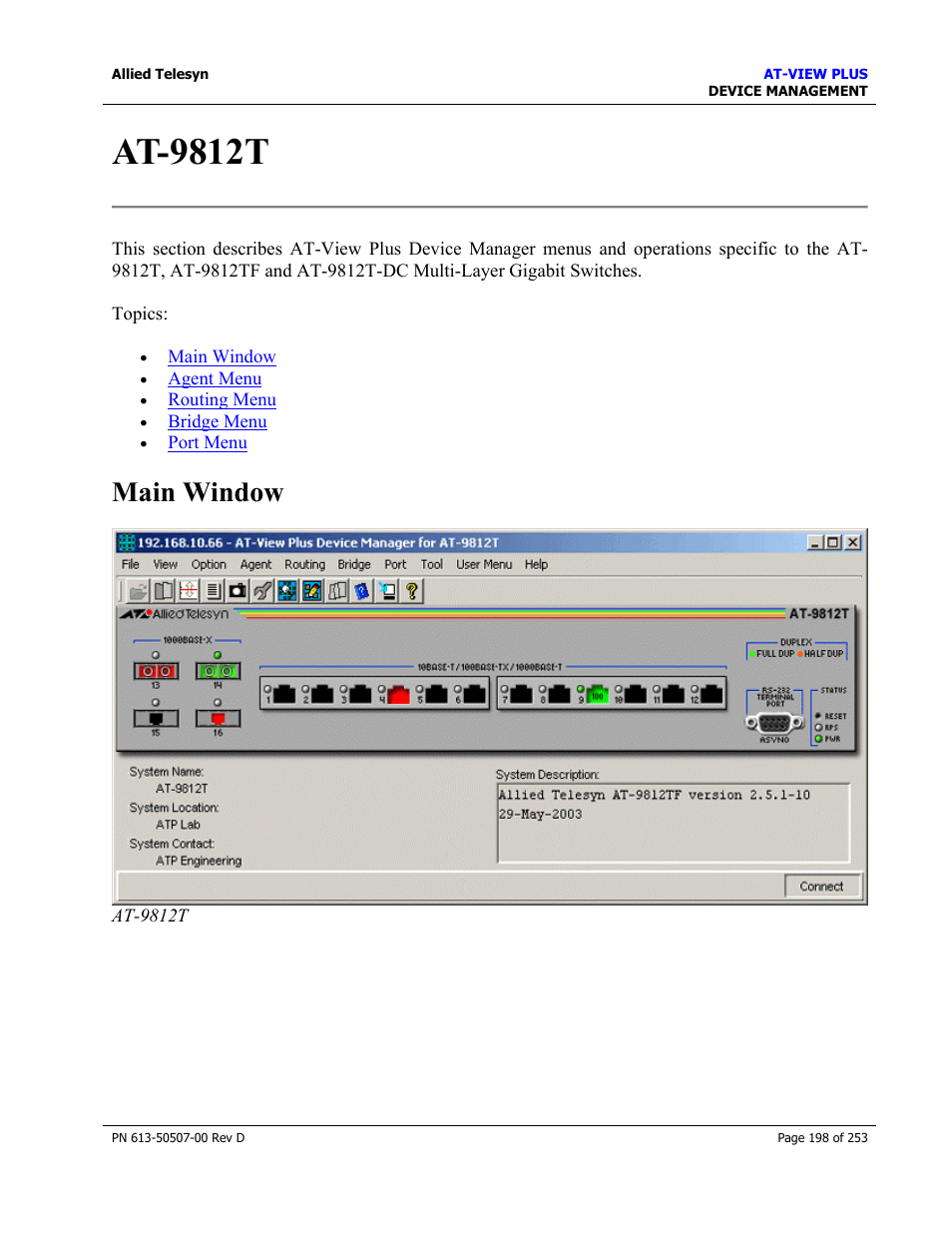Select RJ-45 port 2 on switch

(x=322, y=694)
